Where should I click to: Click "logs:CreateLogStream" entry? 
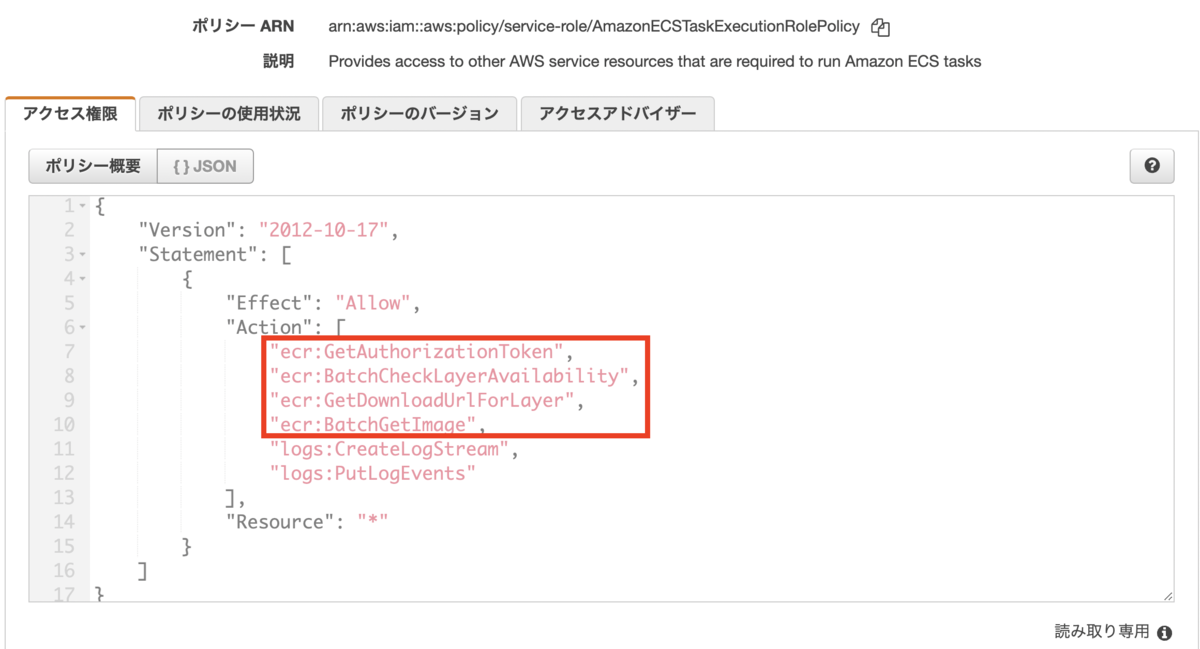pos(390,449)
